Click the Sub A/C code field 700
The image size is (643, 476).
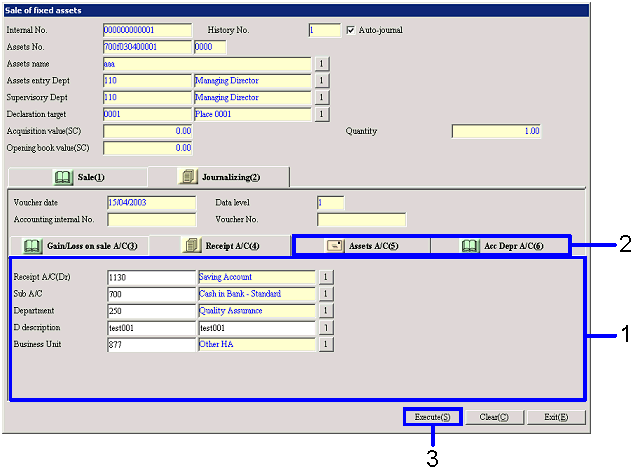click(x=152, y=294)
